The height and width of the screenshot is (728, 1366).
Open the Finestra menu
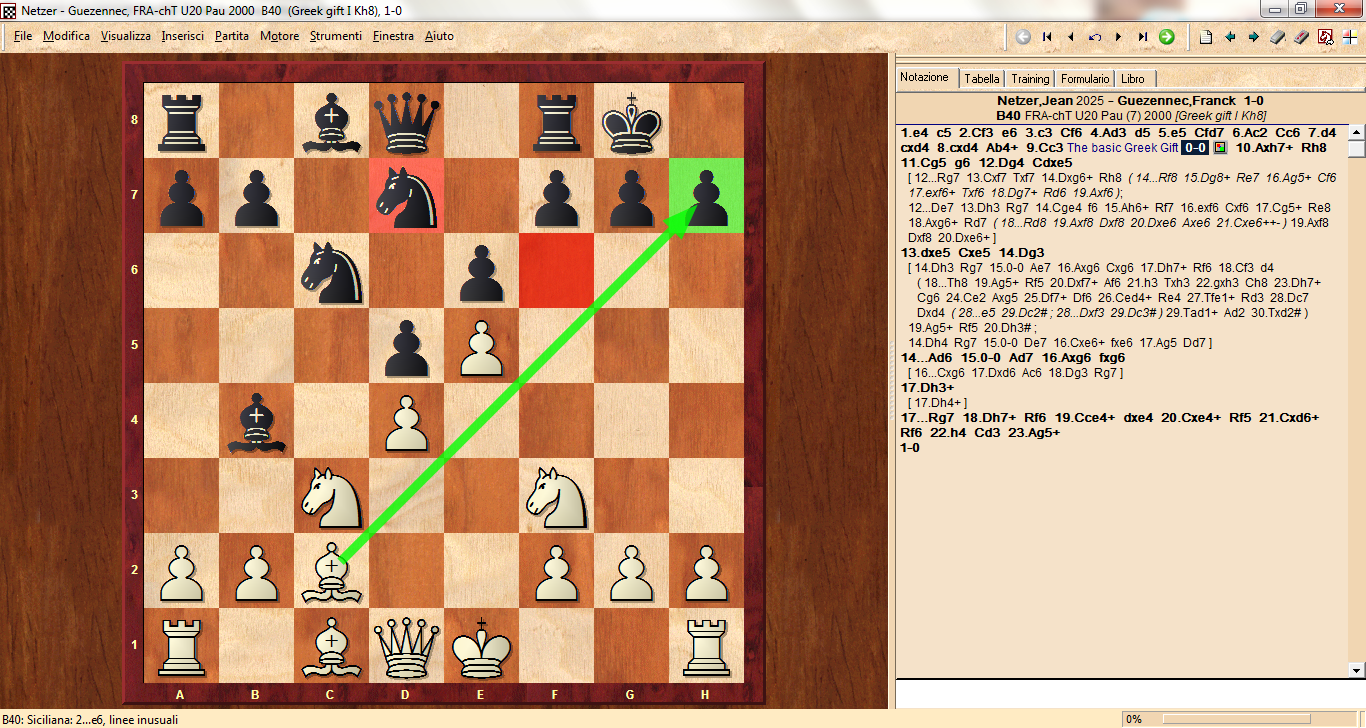tap(393, 36)
